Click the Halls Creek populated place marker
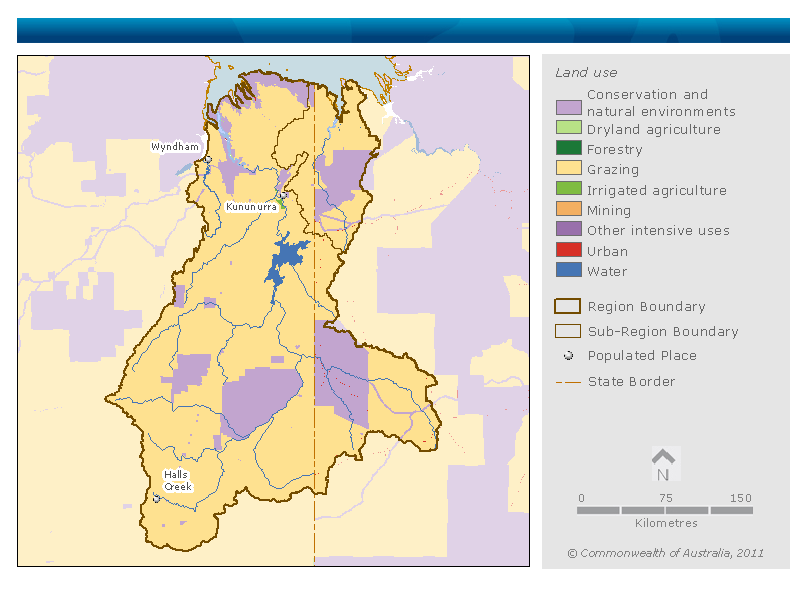Viewport: 790px width, 594px height. click(156, 498)
